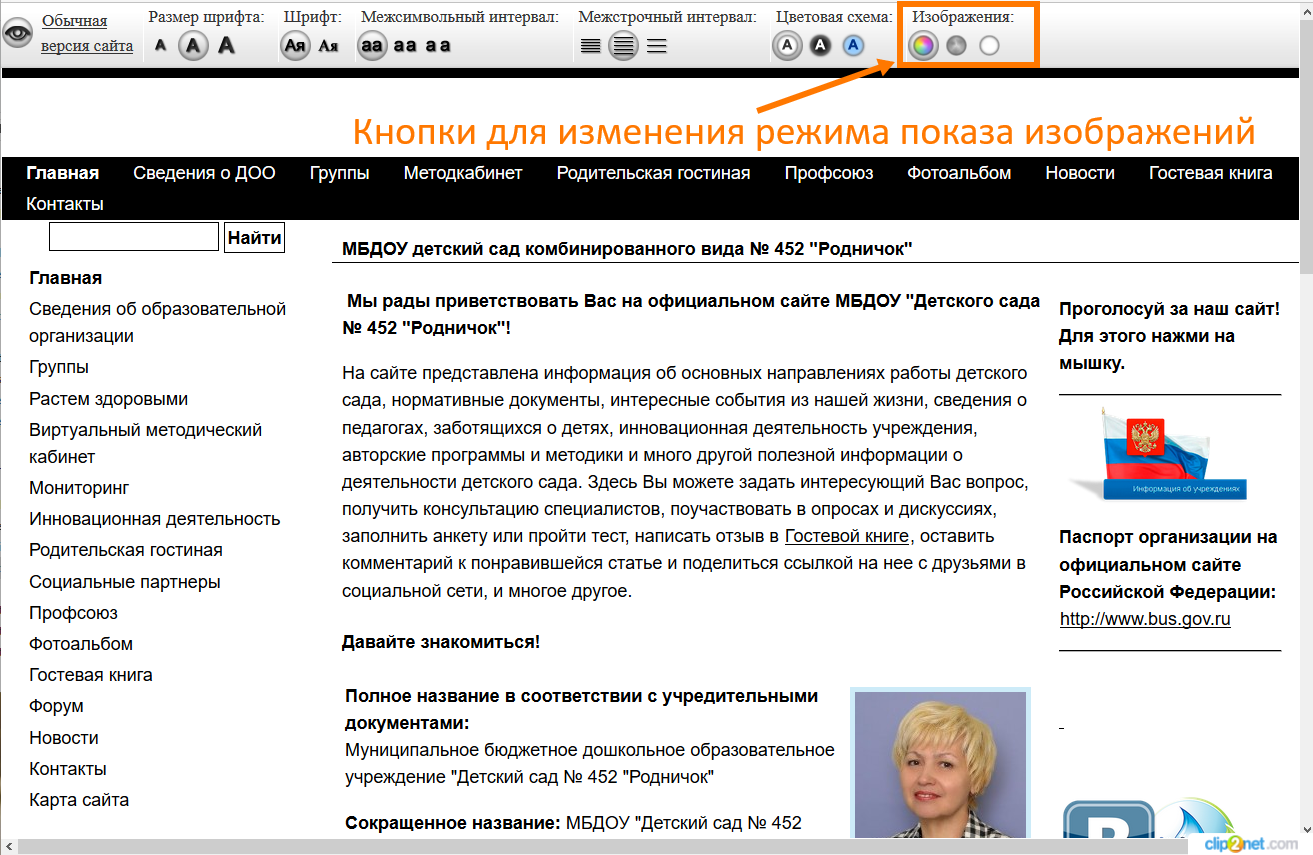1313x855 pixels.
Task: Select the smallest font size button
Action: click(161, 46)
